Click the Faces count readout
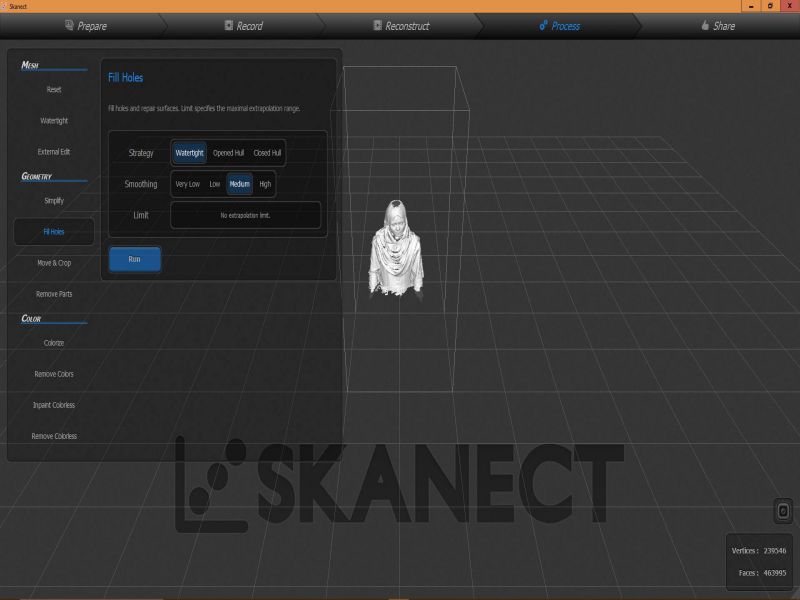The height and width of the screenshot is (600, 800). pyautogui.click(x=762, y=573)
